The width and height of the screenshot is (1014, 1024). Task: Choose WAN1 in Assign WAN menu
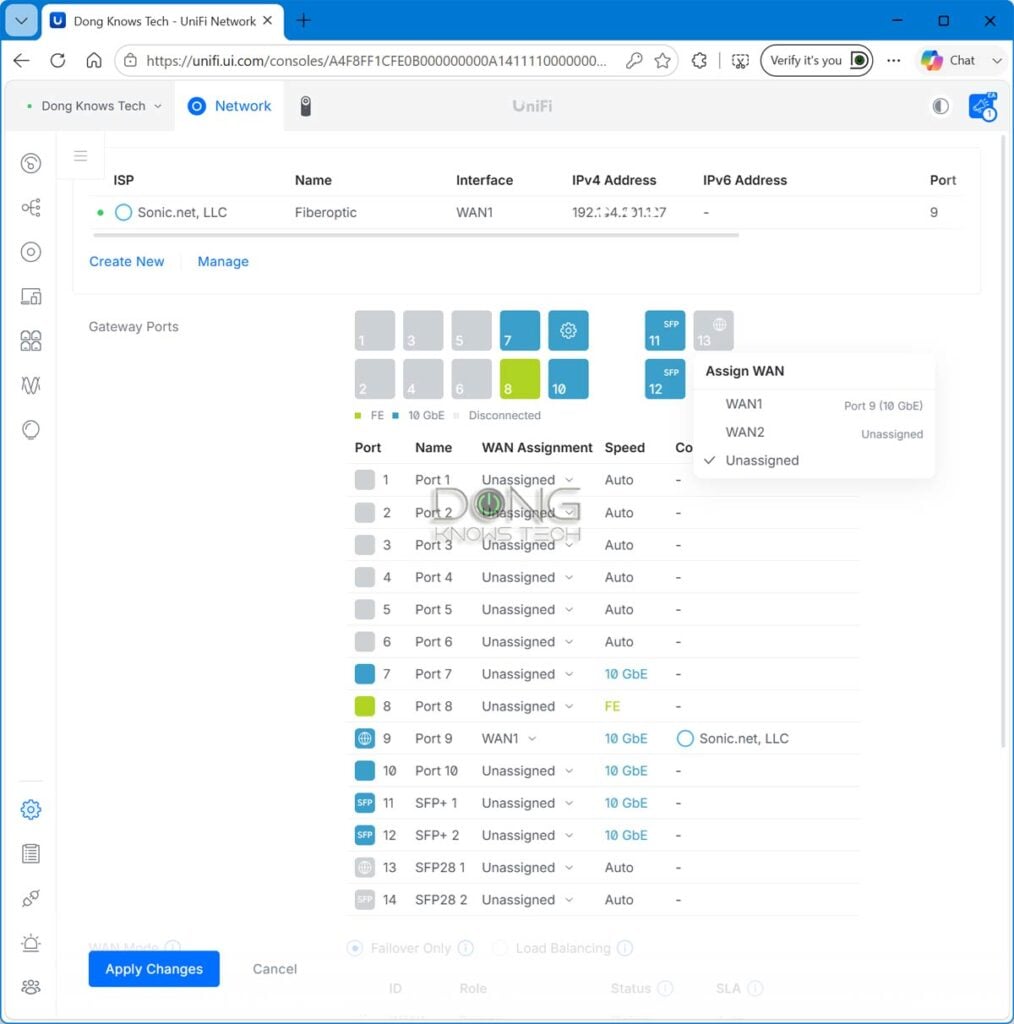point(814,405)
